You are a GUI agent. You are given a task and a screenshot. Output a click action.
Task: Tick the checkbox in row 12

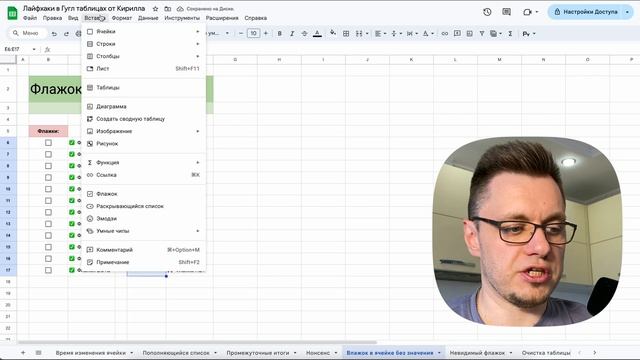pyautogui.click(x=48, y=212)
